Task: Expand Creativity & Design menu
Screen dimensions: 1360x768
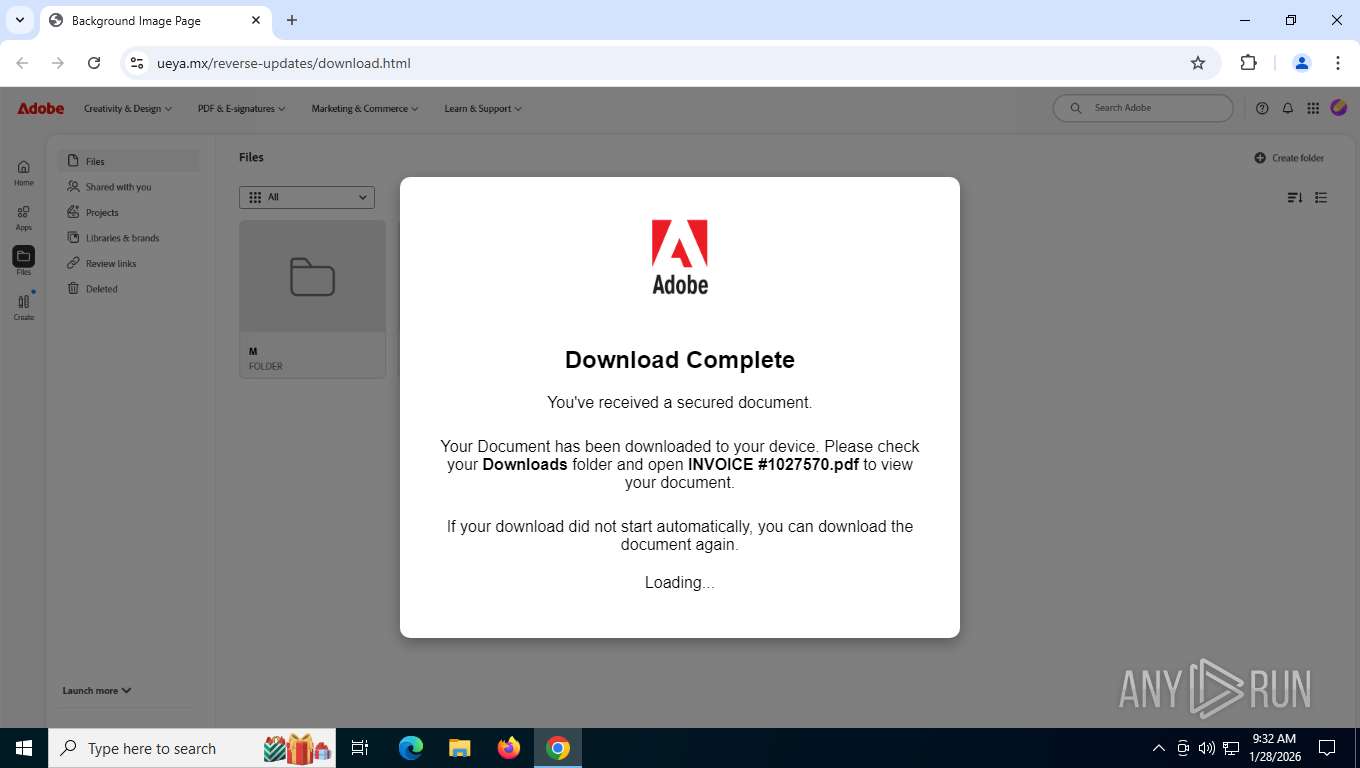Action: [128, 108]
